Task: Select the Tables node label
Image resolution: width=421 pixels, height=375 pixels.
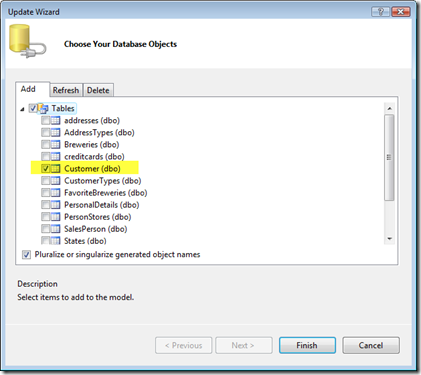Action: (x=63, y=108)
